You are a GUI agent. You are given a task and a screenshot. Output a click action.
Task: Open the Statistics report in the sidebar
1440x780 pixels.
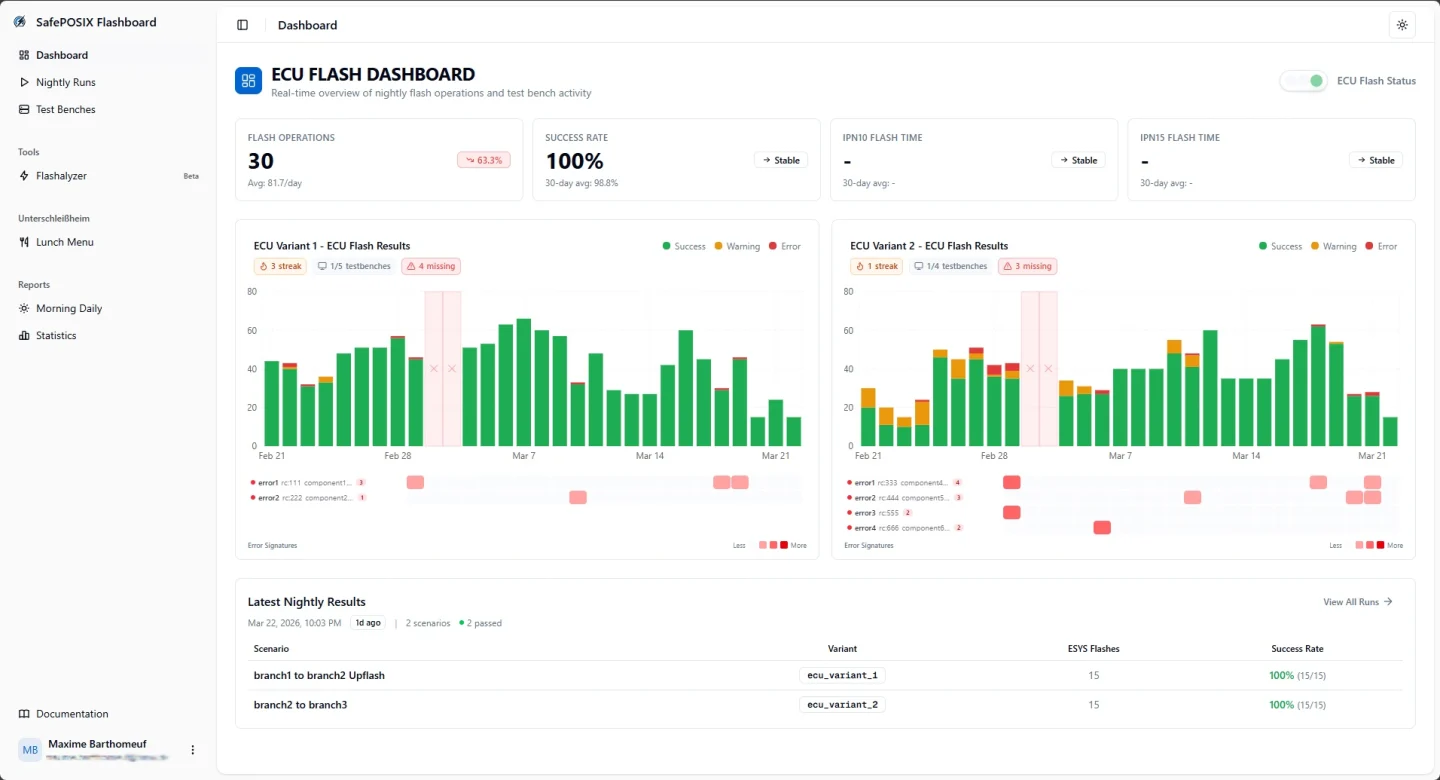tap(108, 336)
